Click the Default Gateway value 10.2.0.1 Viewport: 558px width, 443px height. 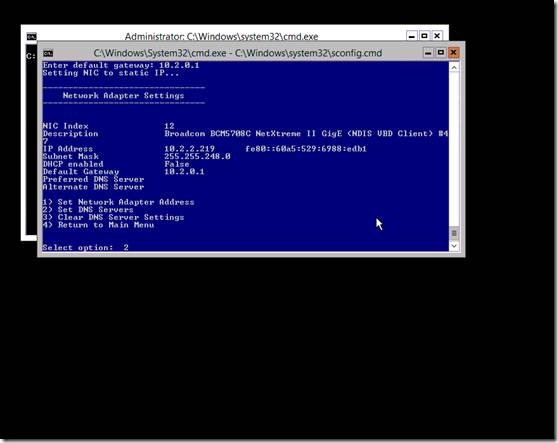[x=184, y=172]
